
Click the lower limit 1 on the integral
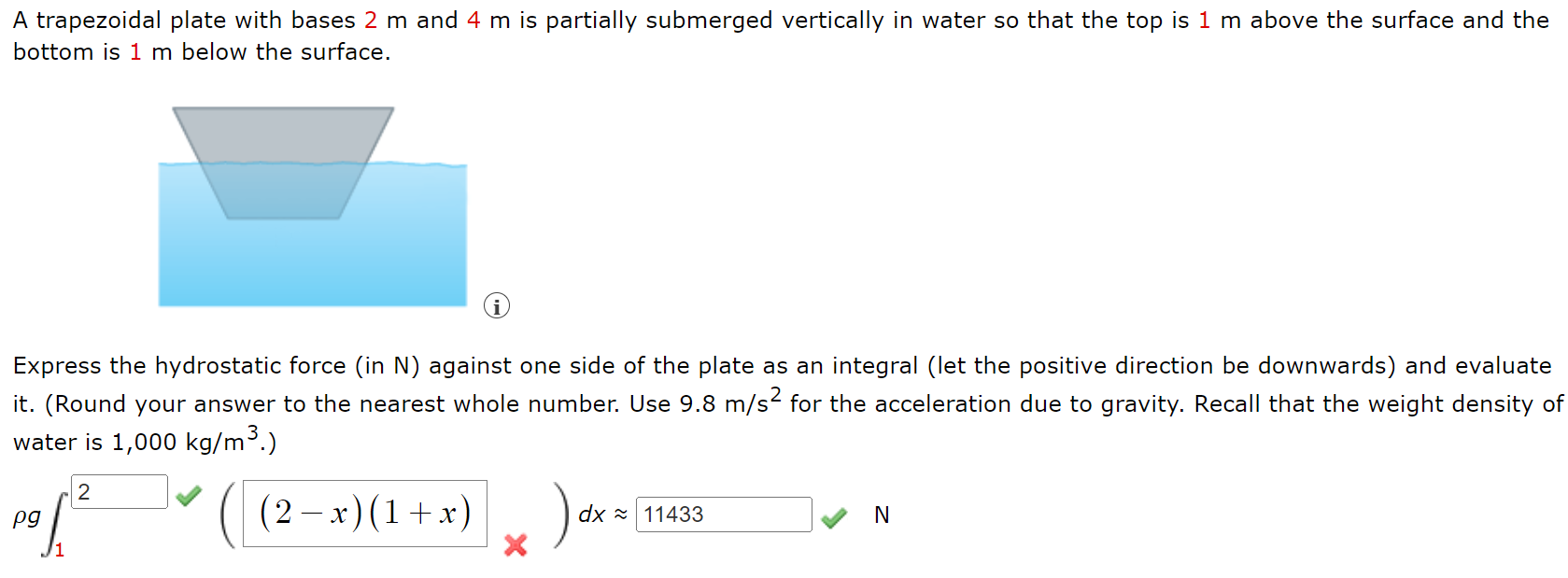[59, 551]
